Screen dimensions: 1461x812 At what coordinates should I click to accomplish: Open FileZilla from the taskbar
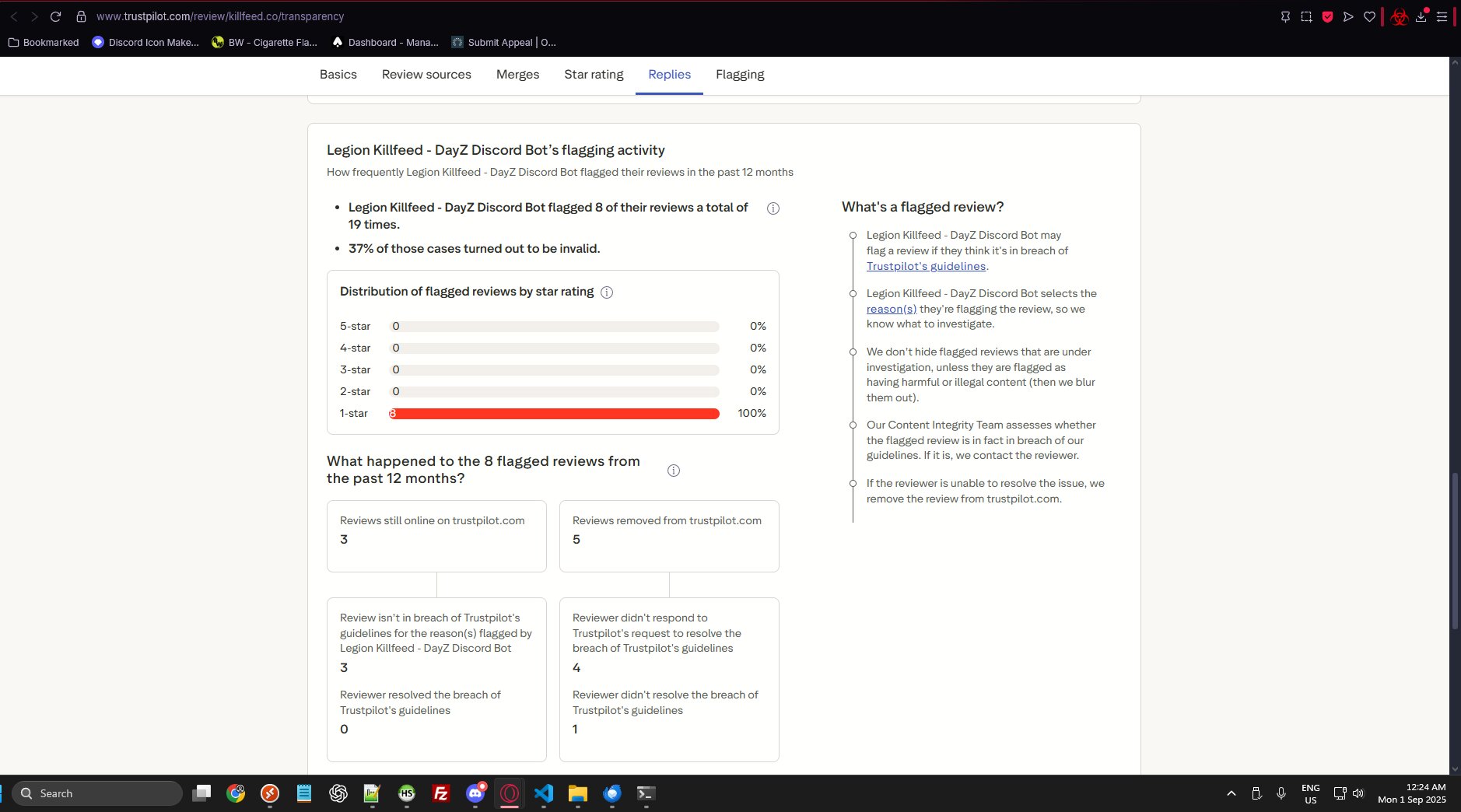tap(441, 793)
